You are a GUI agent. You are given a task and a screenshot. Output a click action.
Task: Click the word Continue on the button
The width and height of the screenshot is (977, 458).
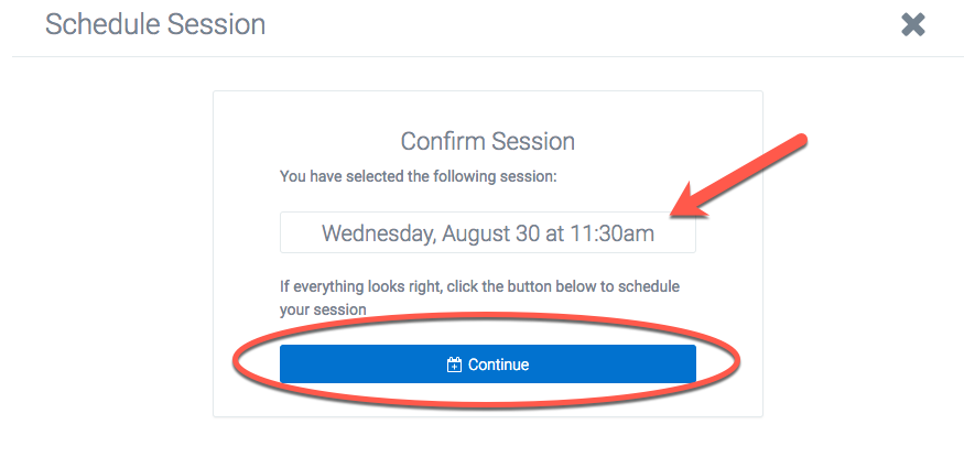pos(498,365)
